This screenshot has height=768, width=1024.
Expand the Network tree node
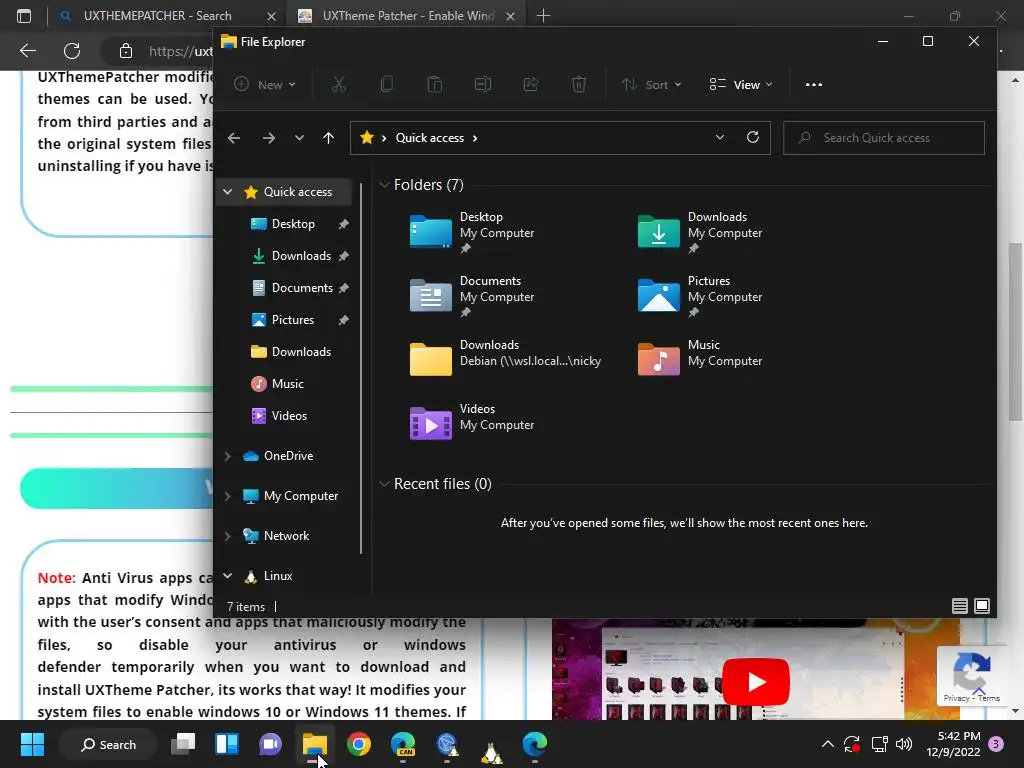[x=227, y=536]
